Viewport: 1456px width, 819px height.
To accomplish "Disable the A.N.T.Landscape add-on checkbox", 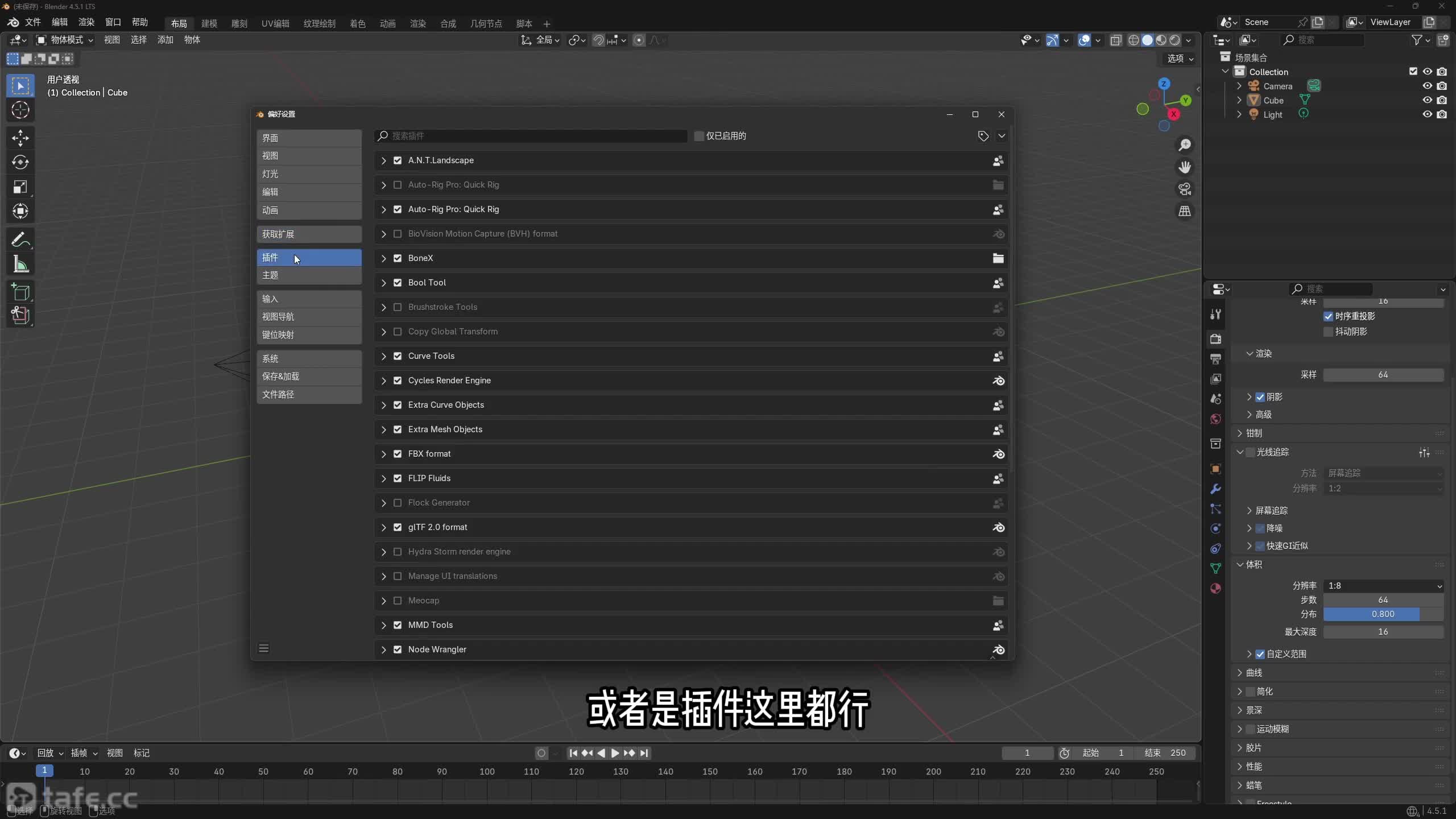I will [x=398, y=160].
